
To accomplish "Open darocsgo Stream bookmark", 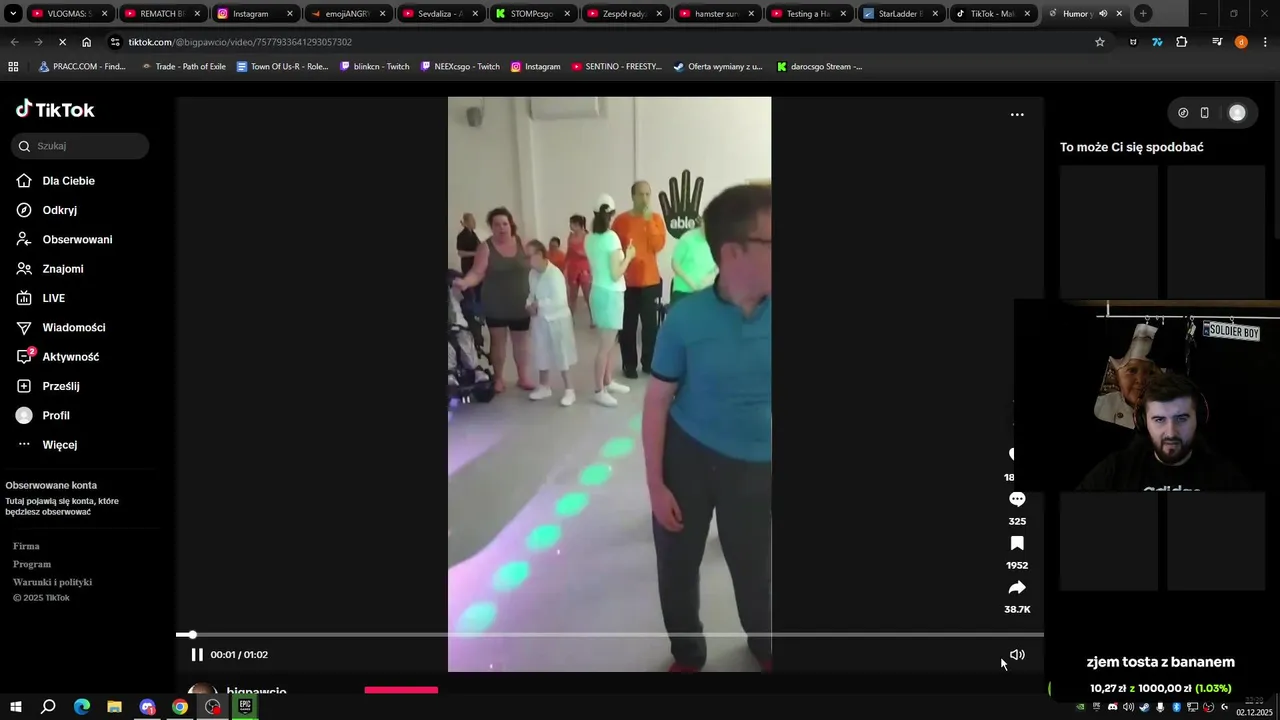I will (x=819, y=67).
